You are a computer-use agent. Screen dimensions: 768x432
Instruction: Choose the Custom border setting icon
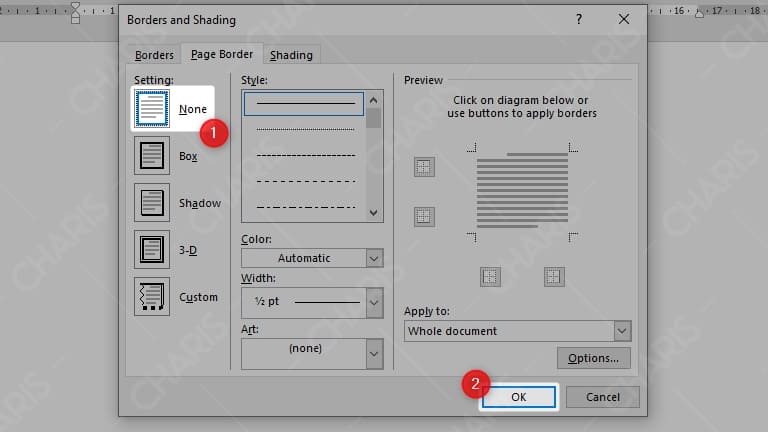pos(152,296)
